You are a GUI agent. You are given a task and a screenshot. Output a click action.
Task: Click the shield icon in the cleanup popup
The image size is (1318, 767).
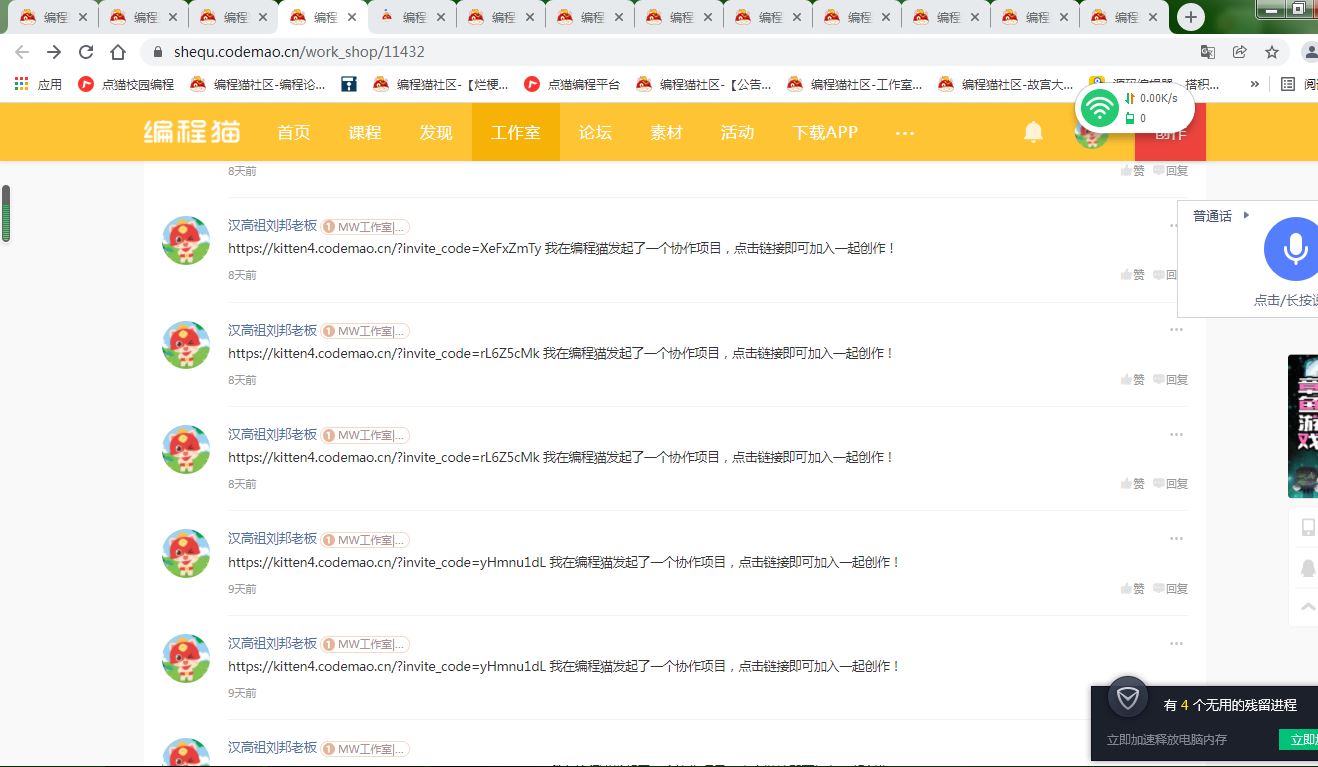coord(1128,697)
